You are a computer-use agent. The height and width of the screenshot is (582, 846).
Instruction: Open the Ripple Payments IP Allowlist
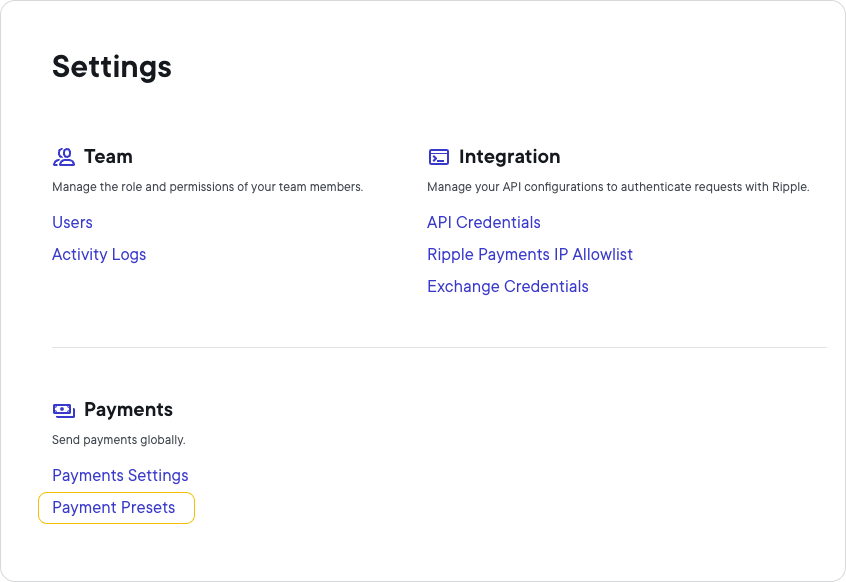pos(530,254)
